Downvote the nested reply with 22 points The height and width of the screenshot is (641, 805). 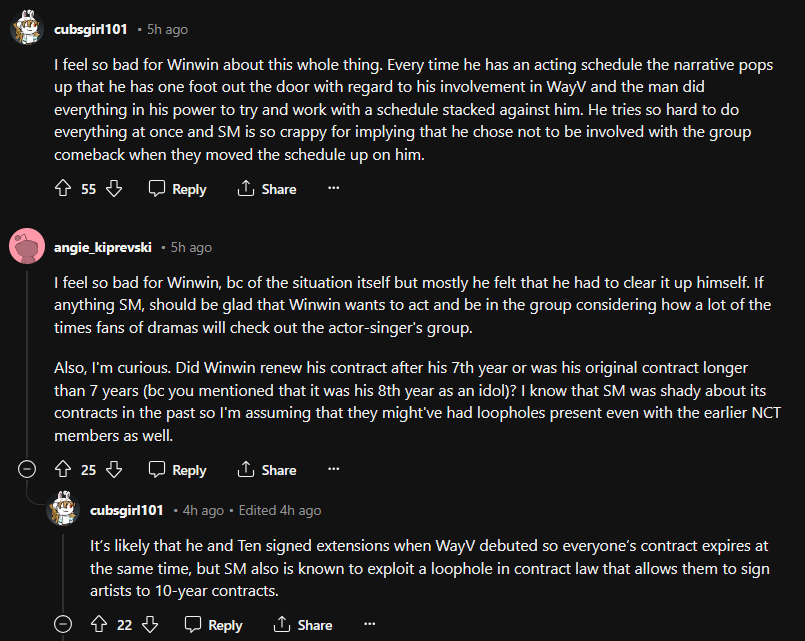(149, 625)
